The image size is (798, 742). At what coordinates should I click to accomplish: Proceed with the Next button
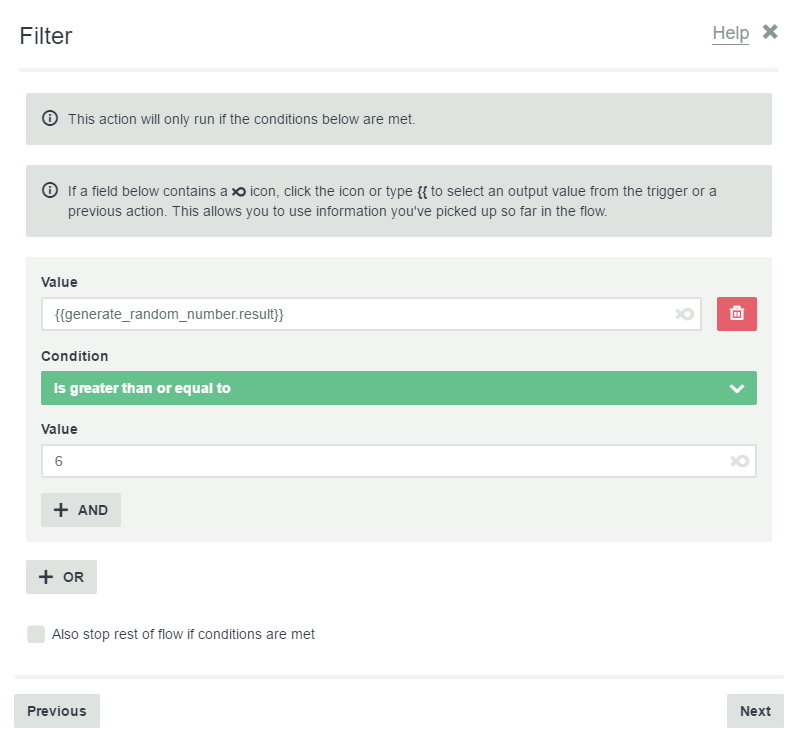click(x=755, y=711)
